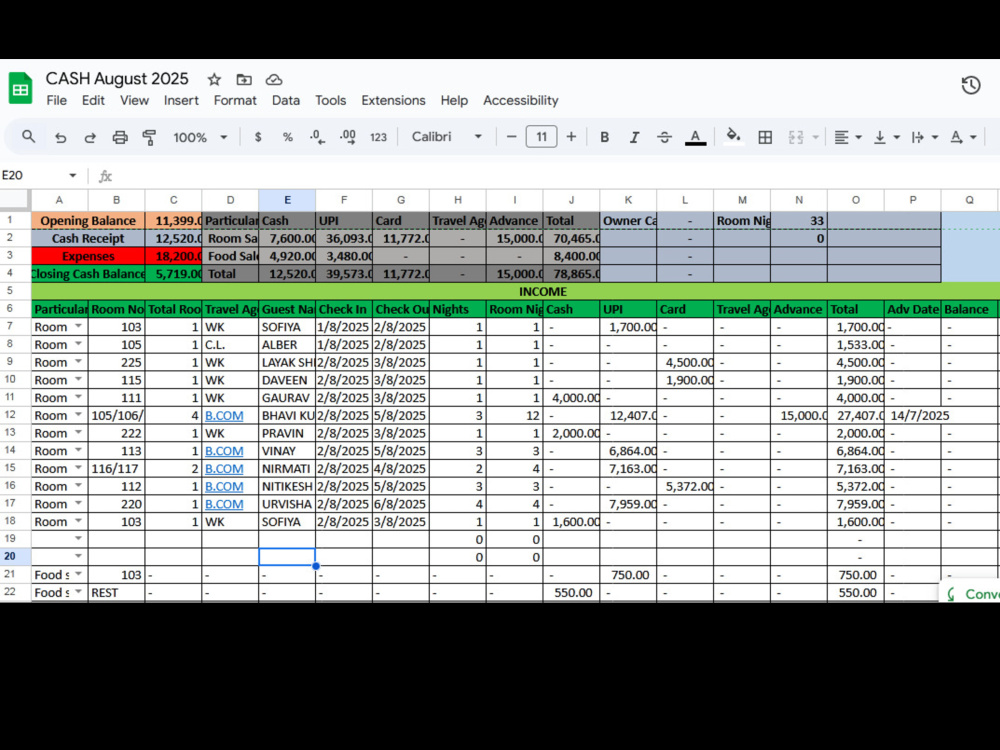Click the font size input field

tap(541, 136)
